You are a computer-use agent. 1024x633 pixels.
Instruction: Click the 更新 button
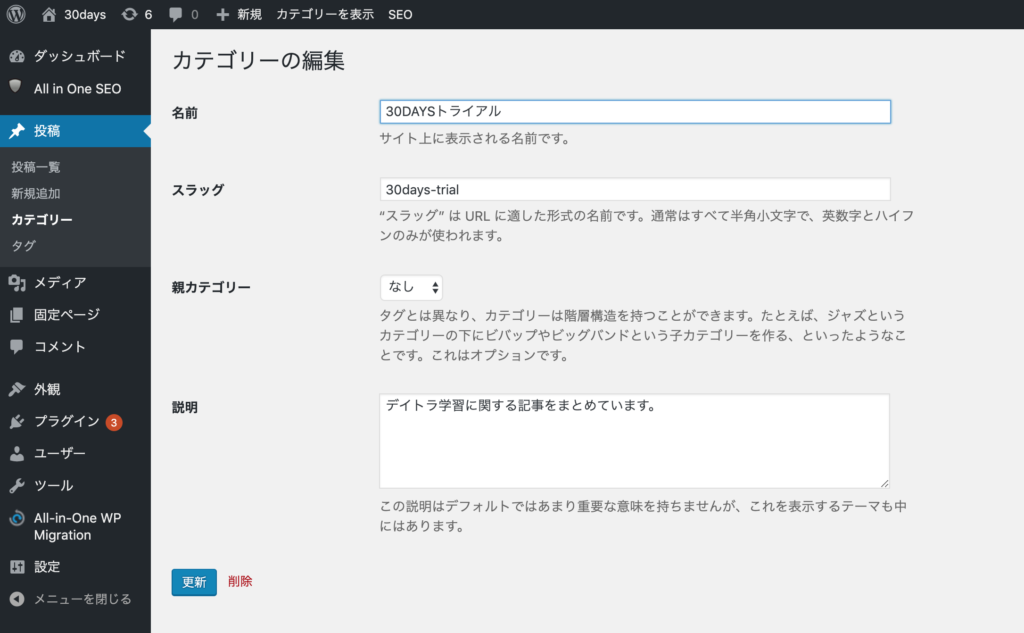coord(194,582)
